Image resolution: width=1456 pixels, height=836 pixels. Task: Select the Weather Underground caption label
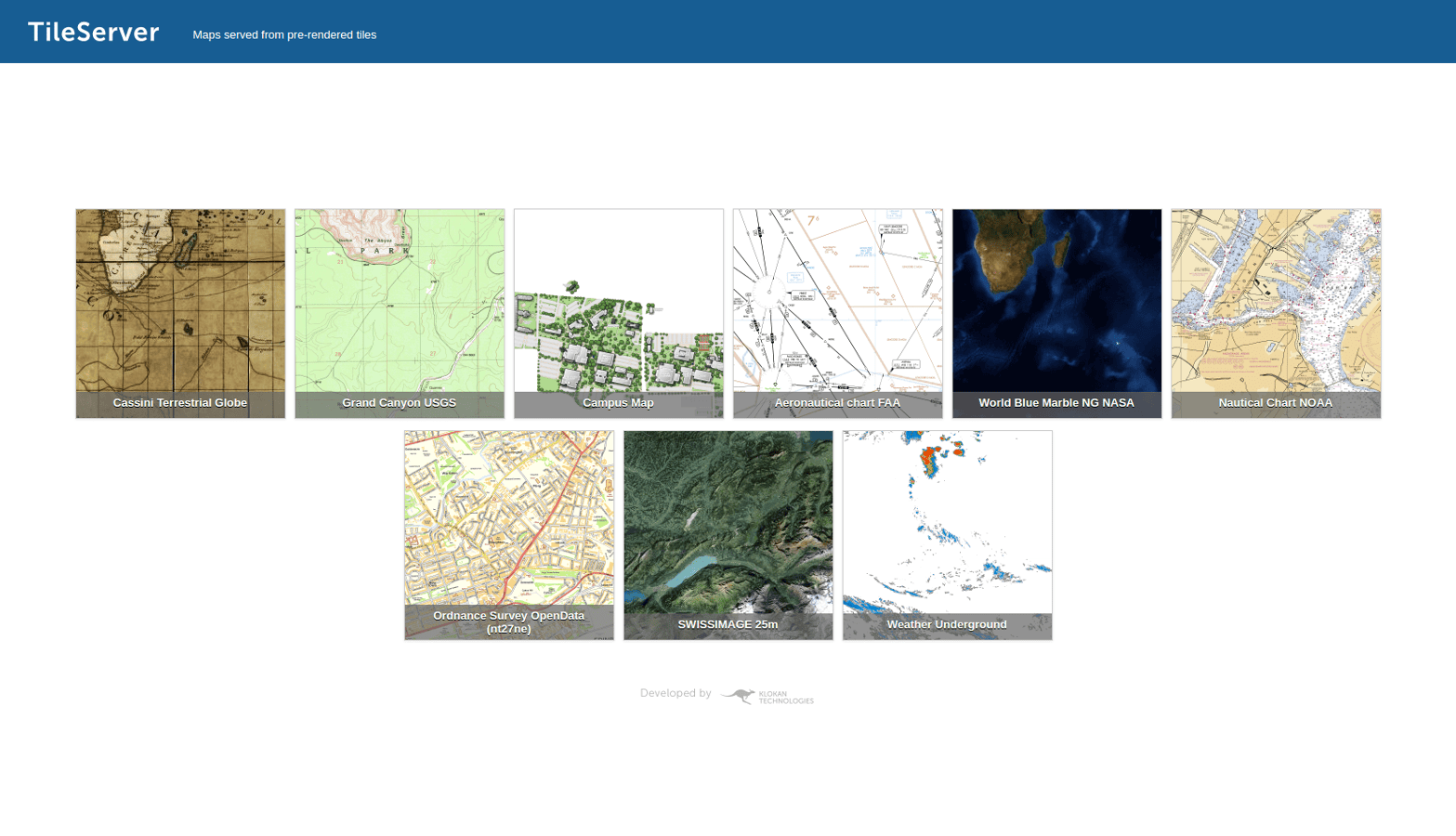(x=947, y=625)
